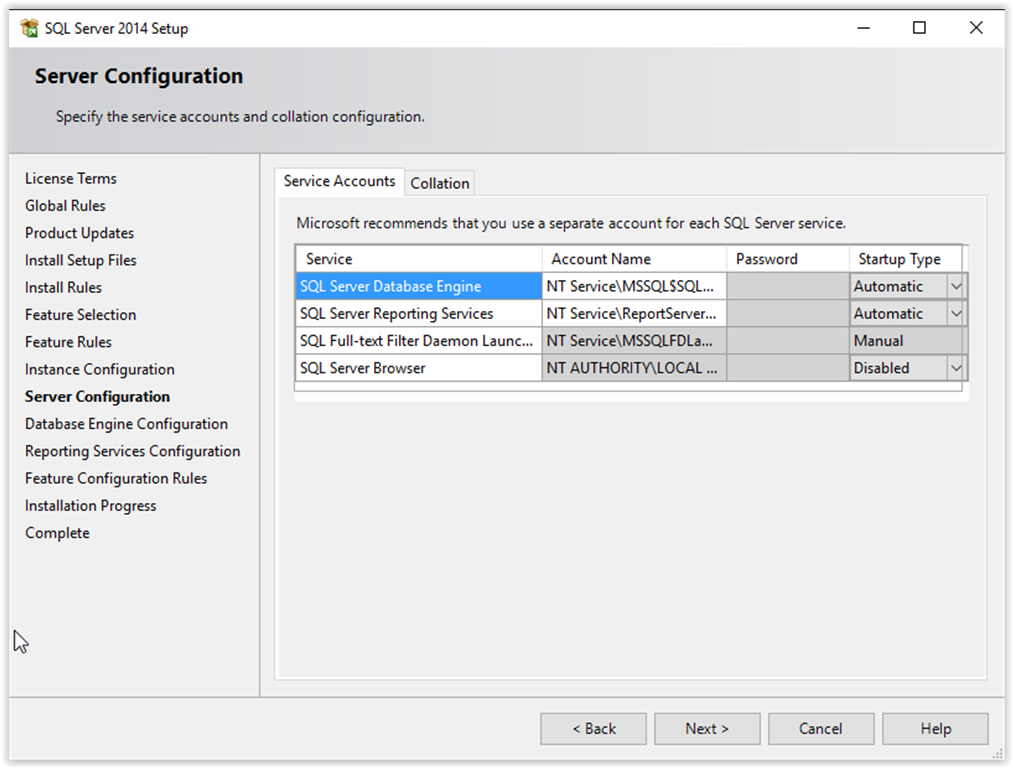
Task: Click Global Rules in the step list
Action: point(65,205)
